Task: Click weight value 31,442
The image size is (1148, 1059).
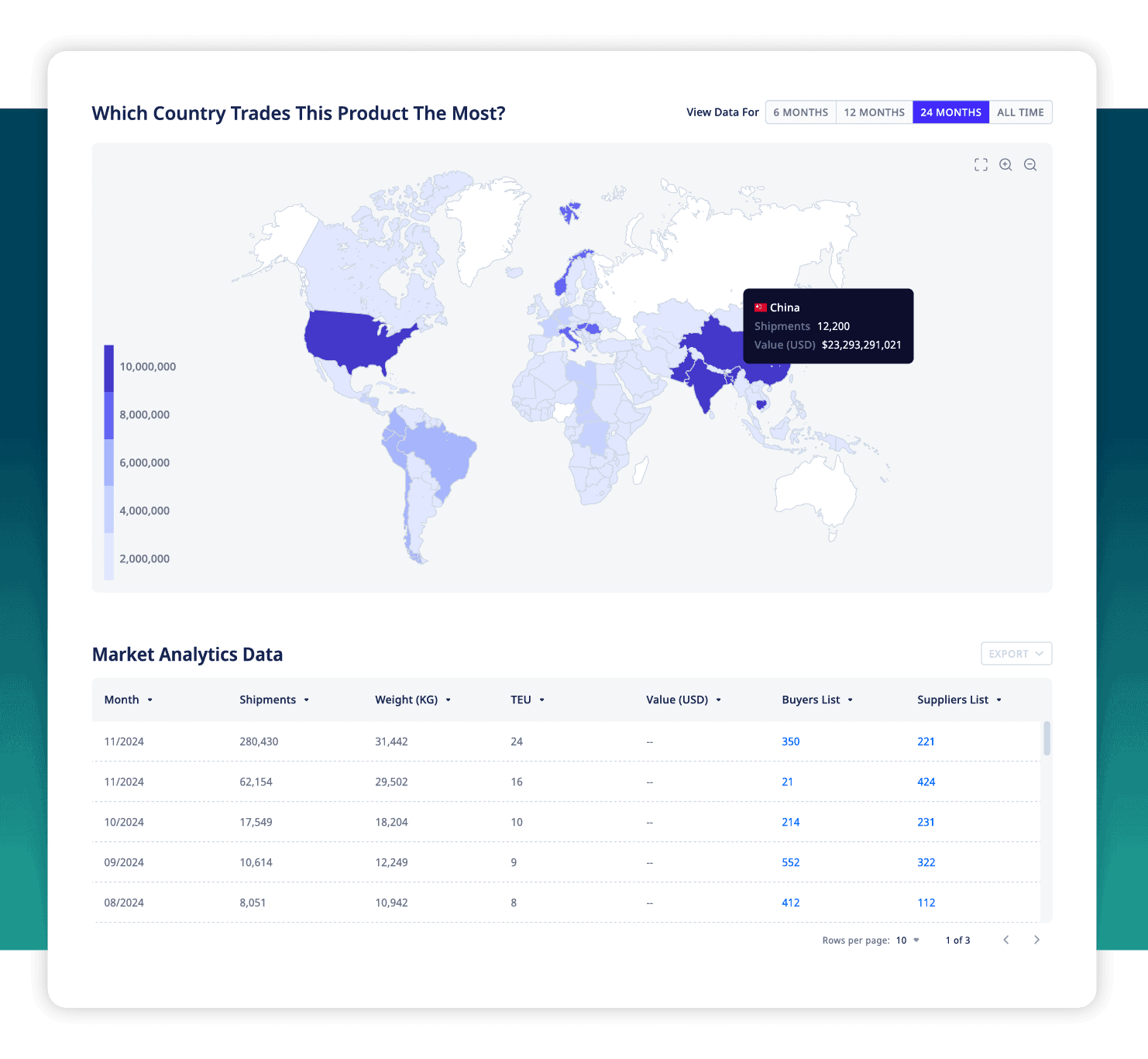Action: pos(391,741)
